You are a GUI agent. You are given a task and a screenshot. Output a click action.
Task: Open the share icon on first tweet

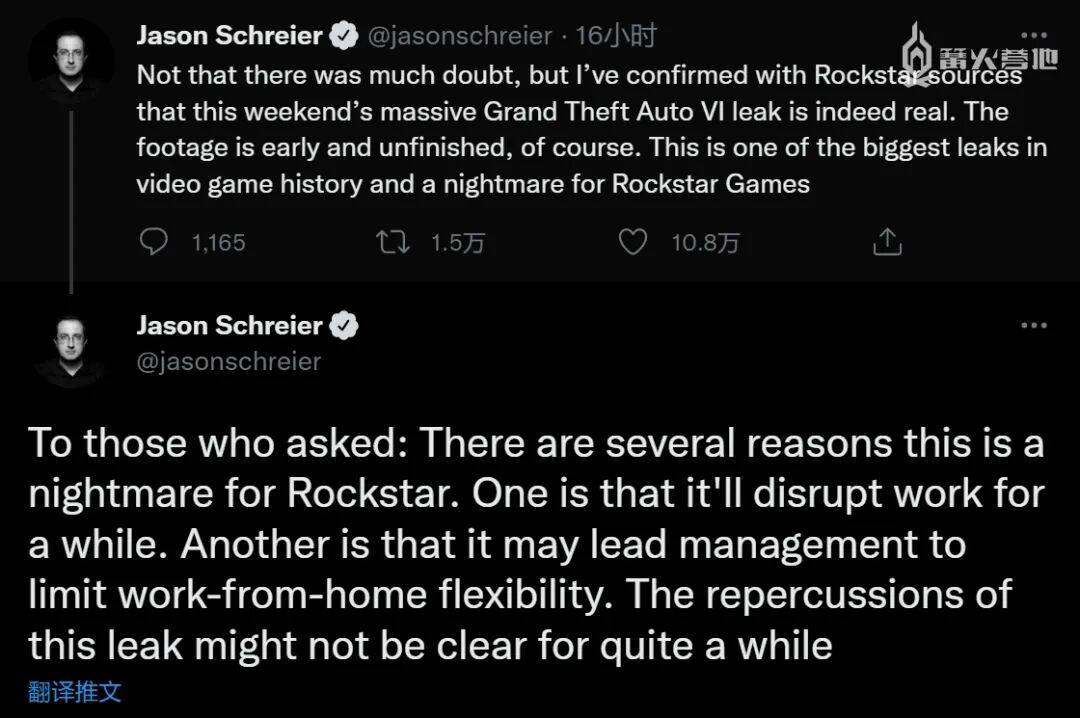887,243
